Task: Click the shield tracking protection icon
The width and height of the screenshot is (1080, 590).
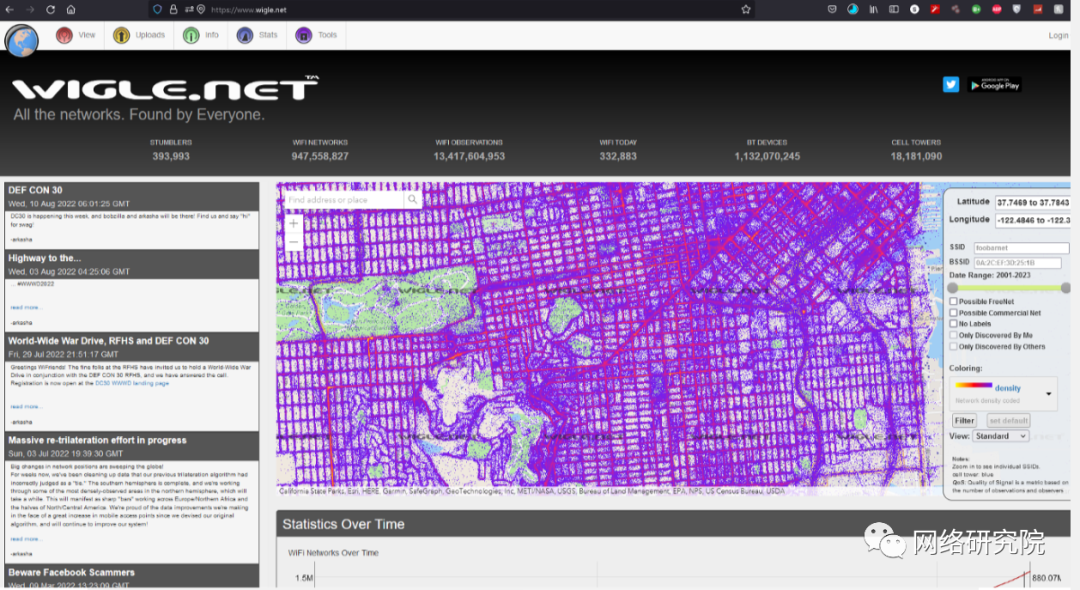Action: (158, 10)
